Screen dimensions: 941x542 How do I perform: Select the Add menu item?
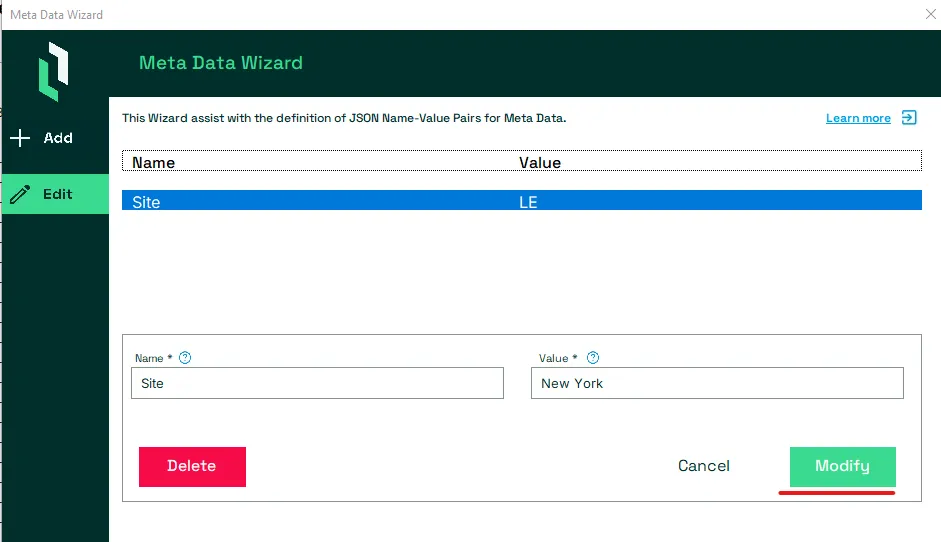55,137
